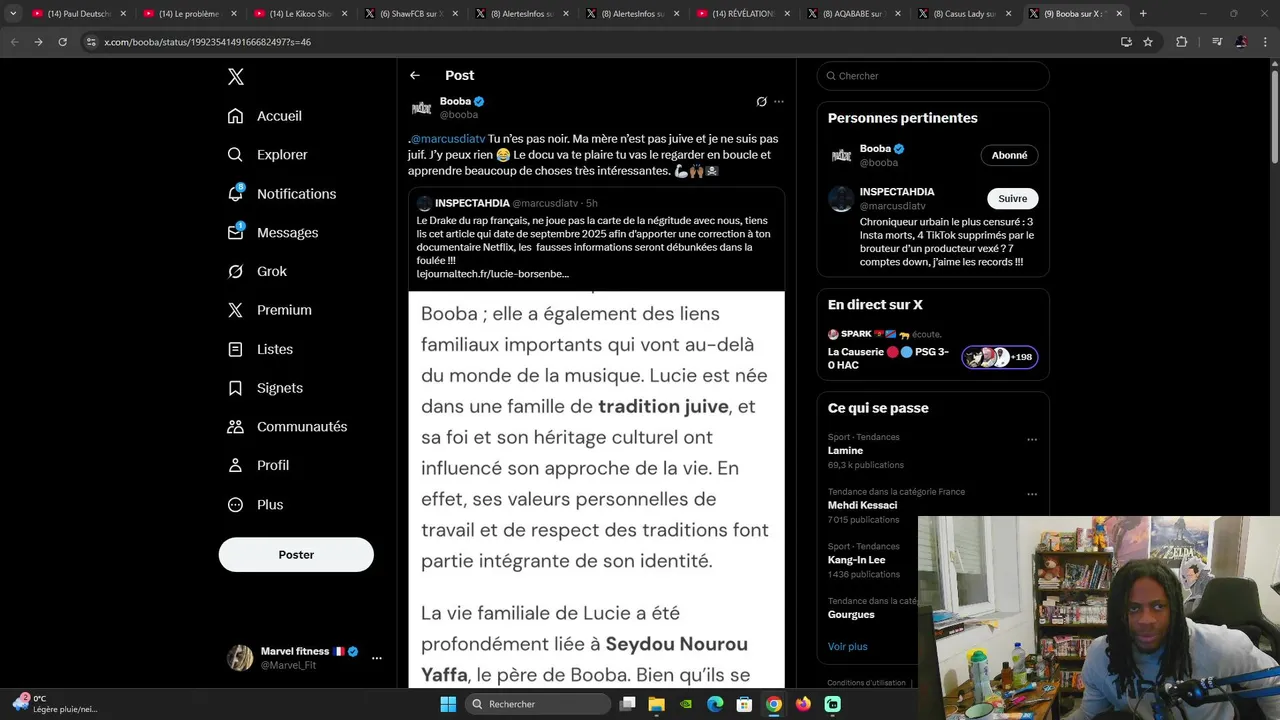Click the Poster button

point(296,555)
